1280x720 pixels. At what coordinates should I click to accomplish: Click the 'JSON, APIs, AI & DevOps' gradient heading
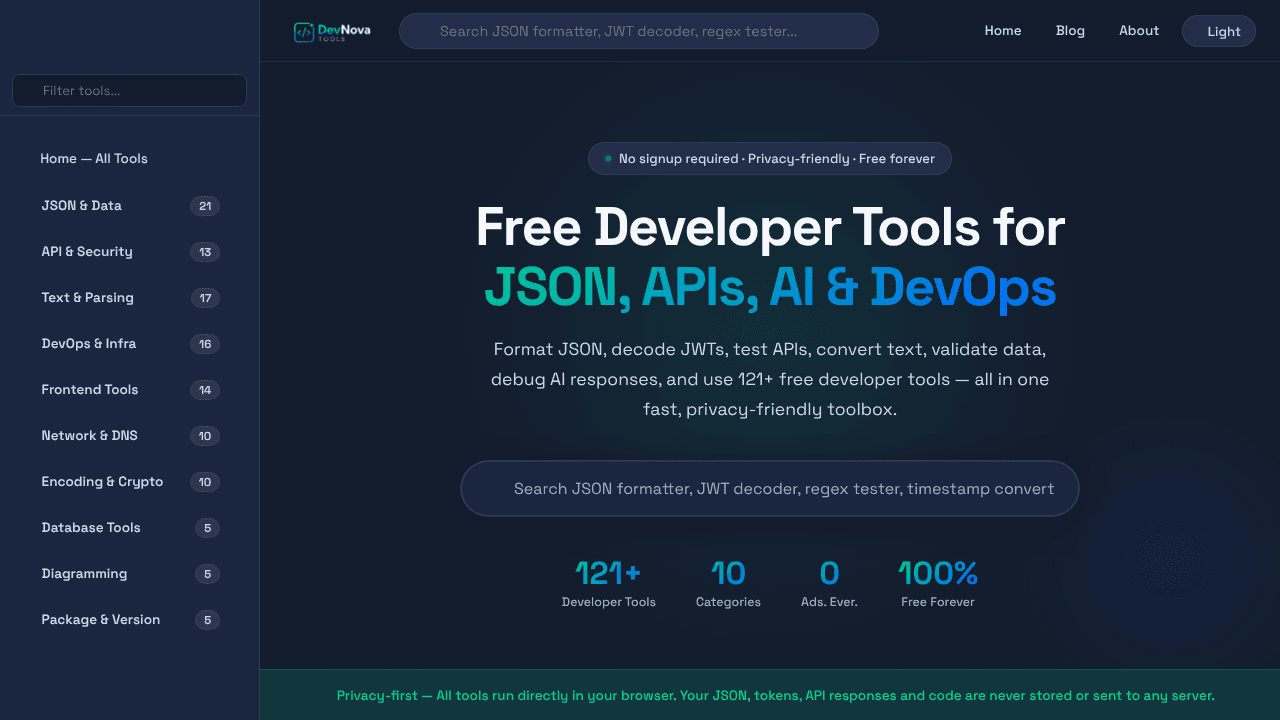(770, 287)
